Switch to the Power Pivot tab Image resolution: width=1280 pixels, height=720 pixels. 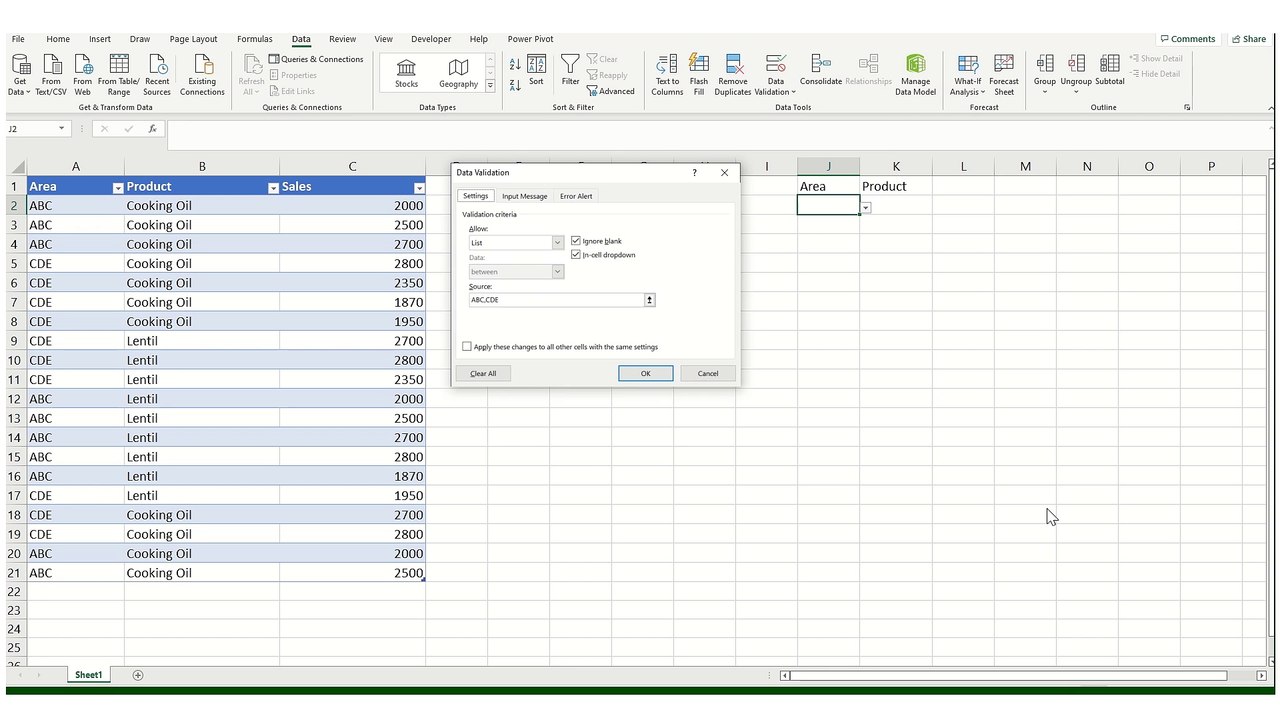[530, 39]
